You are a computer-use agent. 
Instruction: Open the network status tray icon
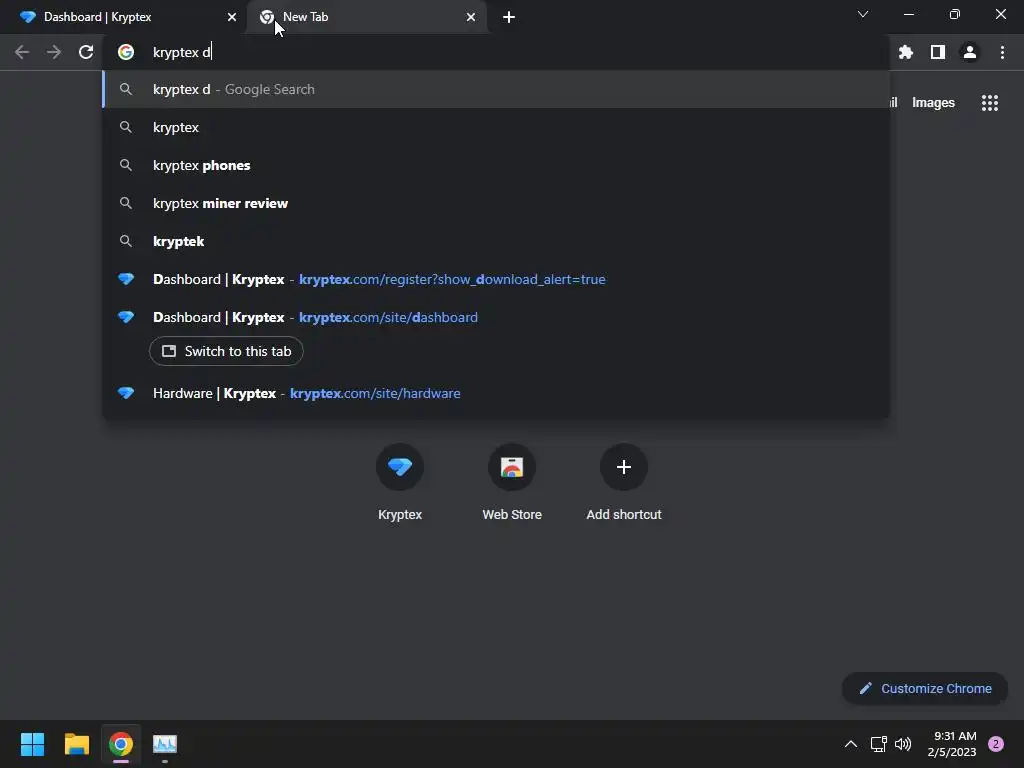878,744
